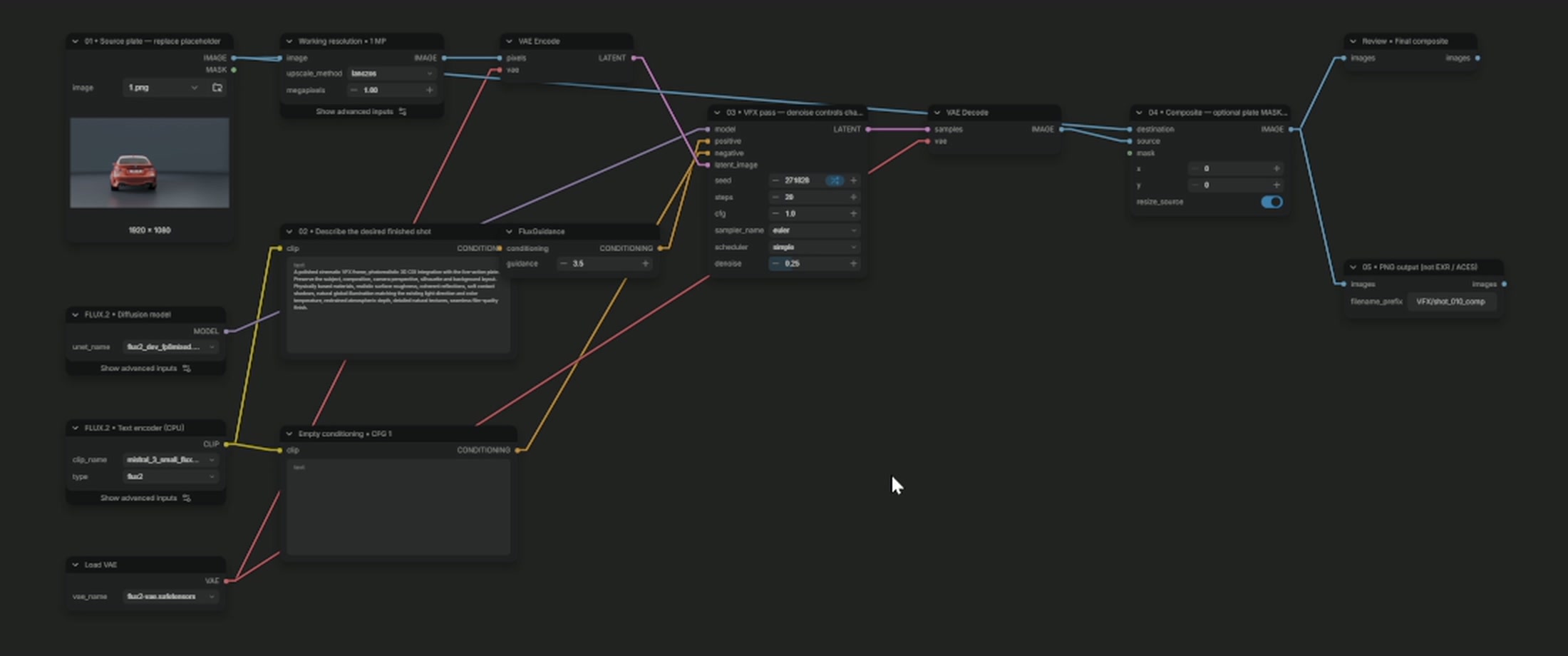
Task: Click into the desired finished shot prompt text
Action: pos(398,306)
